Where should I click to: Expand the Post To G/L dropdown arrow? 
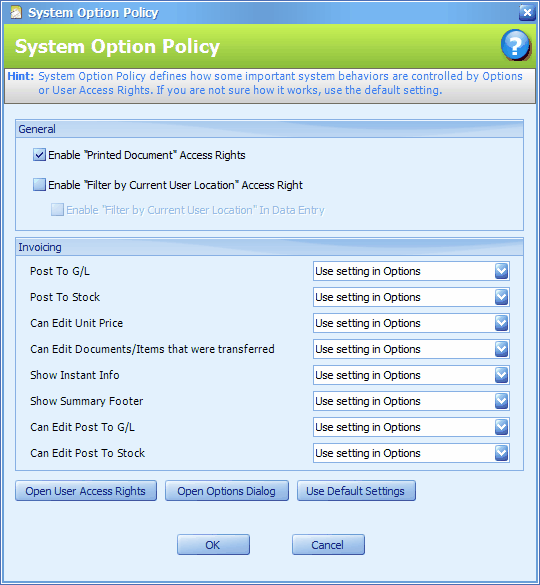tap(501, 271)
